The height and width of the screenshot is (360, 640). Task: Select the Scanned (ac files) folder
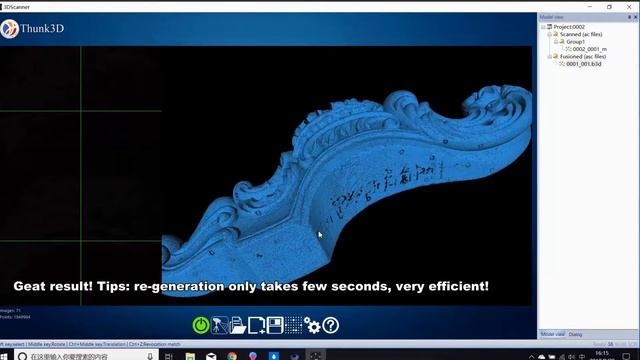[581, 34]
